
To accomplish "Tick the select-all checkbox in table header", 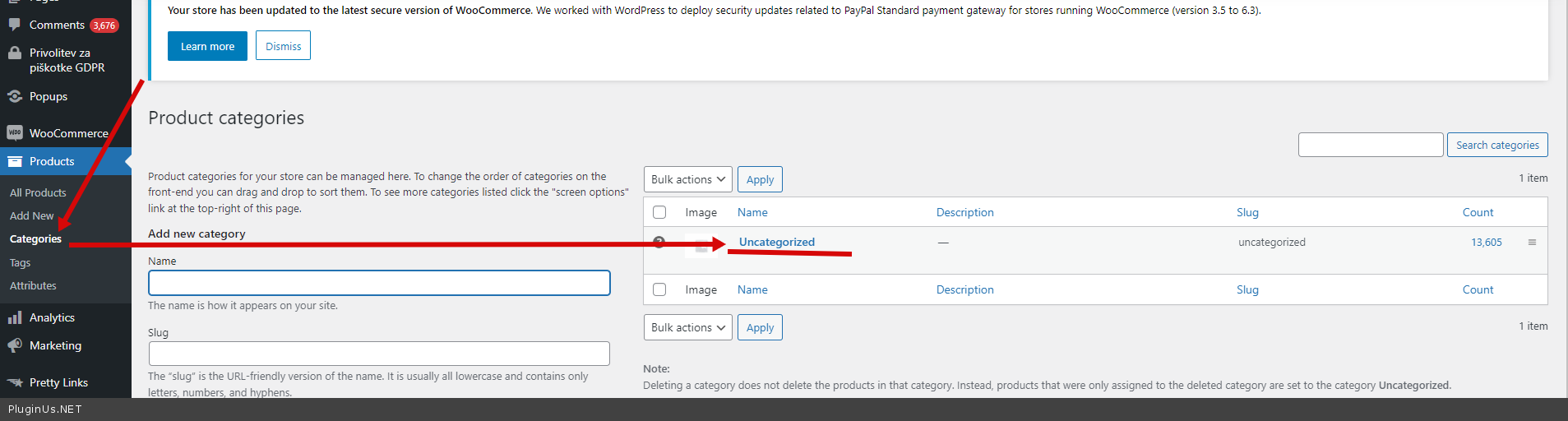I will 659,212.
